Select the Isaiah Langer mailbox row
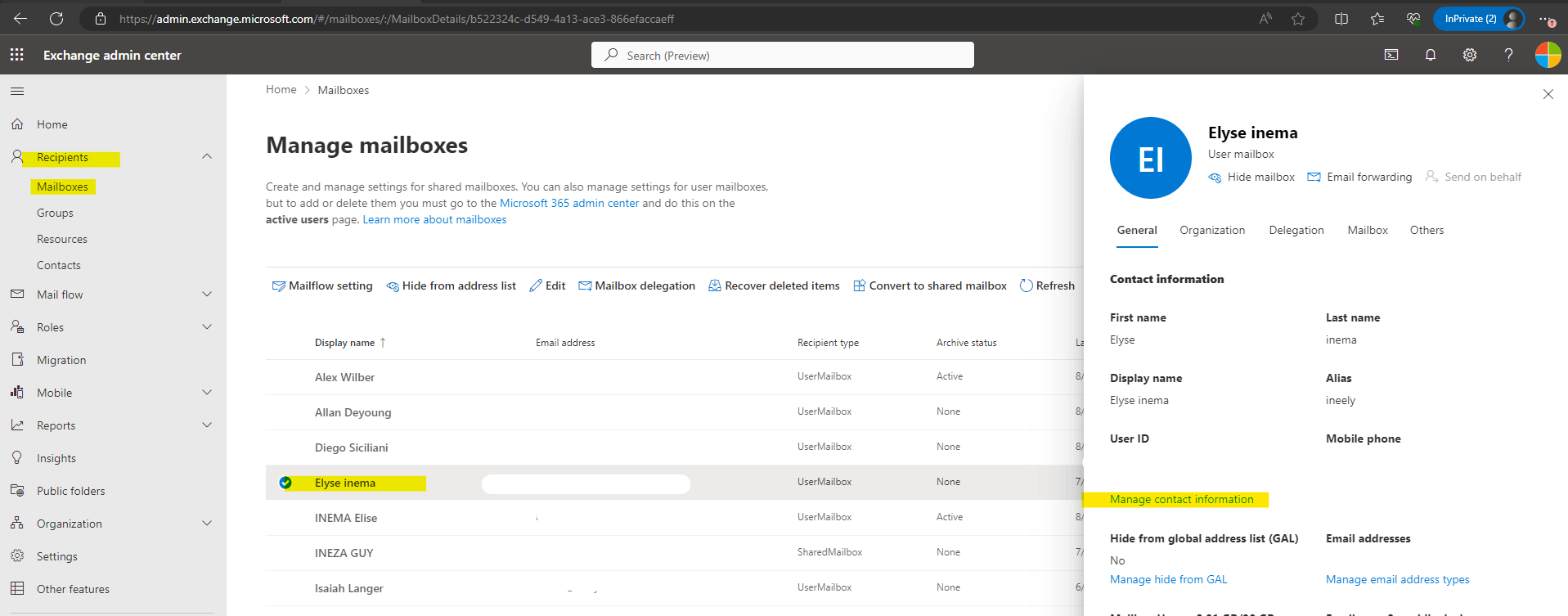1568x616 pixels. [x=675, y=588]
